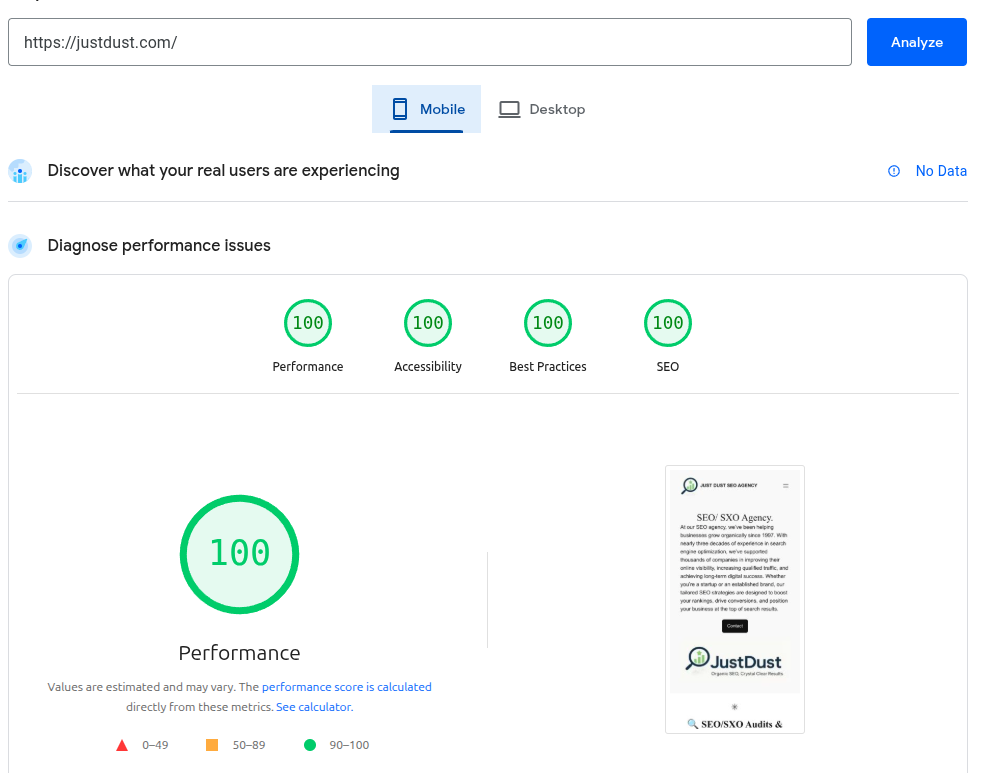Screen dimensions: 985x773
Task: Click the Analyze button
Action: [x=916, y=42]
